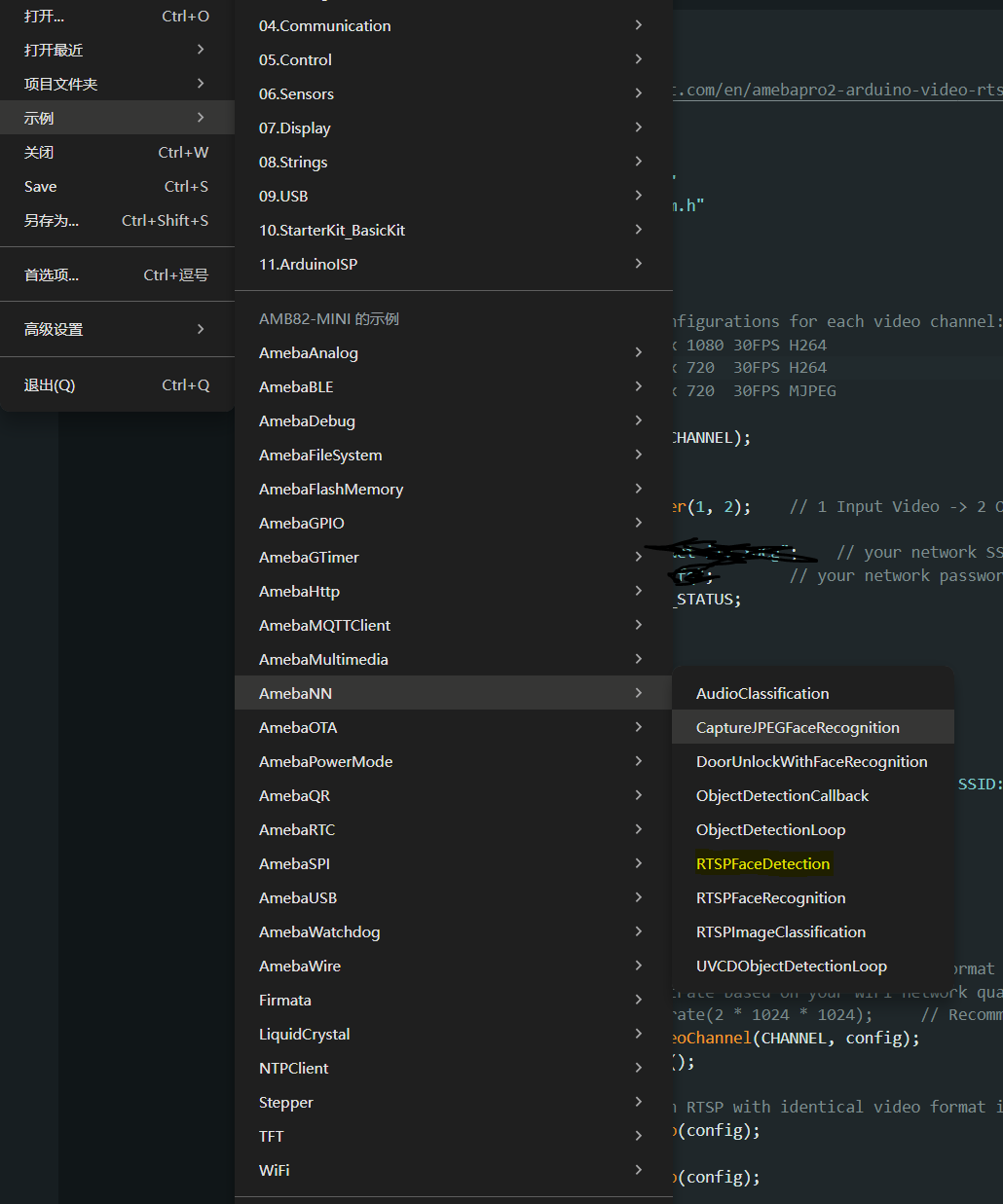
Task: Open 首选项... preferences entry
Action: [117, 274]
